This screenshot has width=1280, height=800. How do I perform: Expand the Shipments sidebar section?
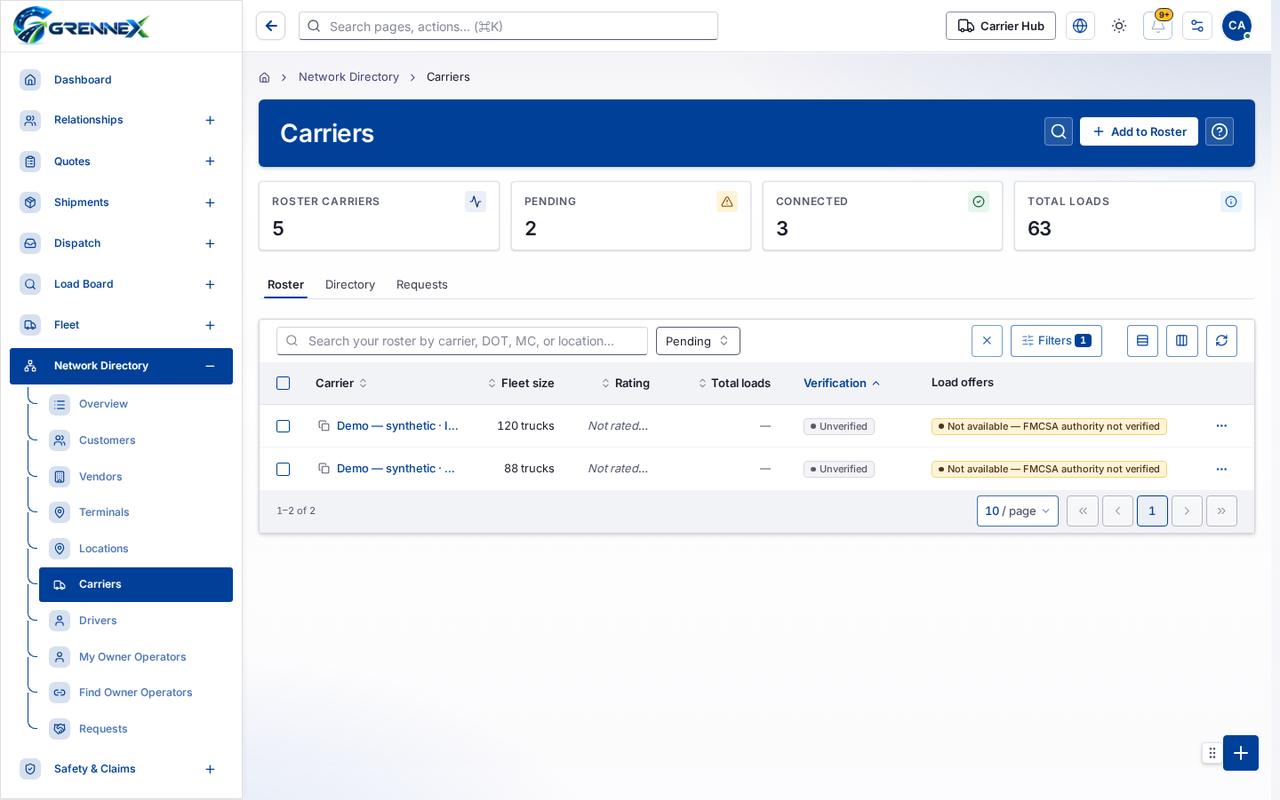point(210,203)
